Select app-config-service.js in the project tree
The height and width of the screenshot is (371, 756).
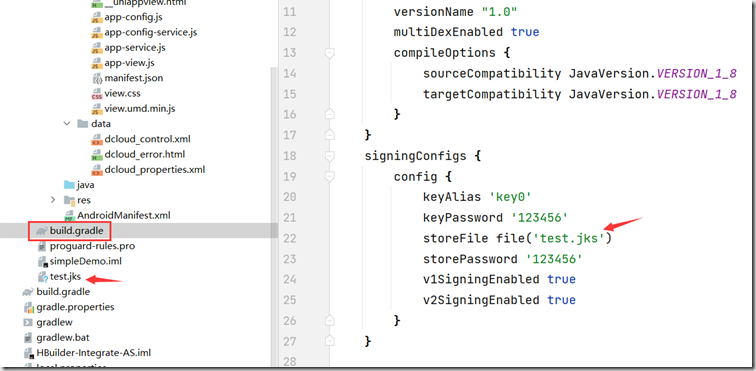click(150, 33)
